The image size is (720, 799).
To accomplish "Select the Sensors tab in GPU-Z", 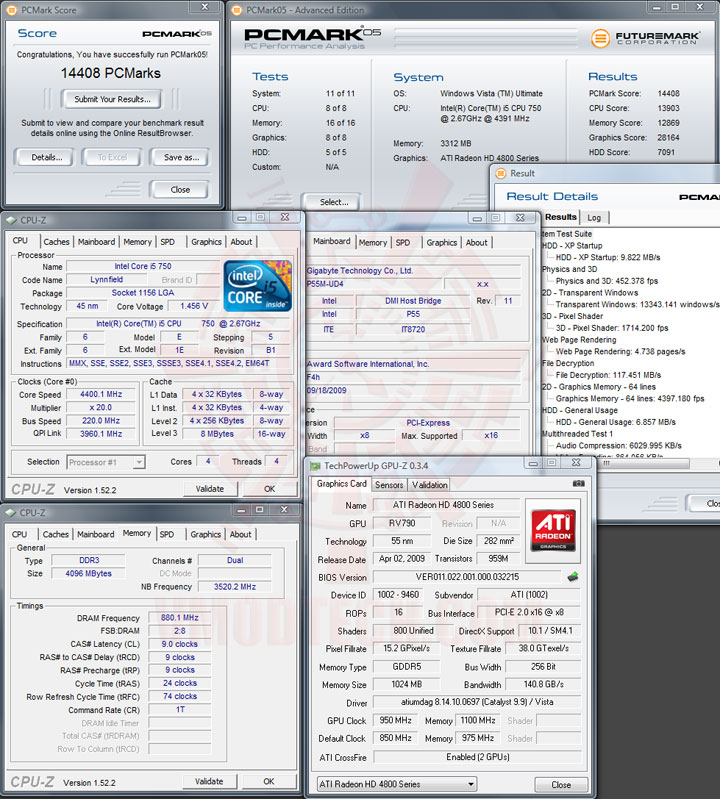I will pos(389,485).
